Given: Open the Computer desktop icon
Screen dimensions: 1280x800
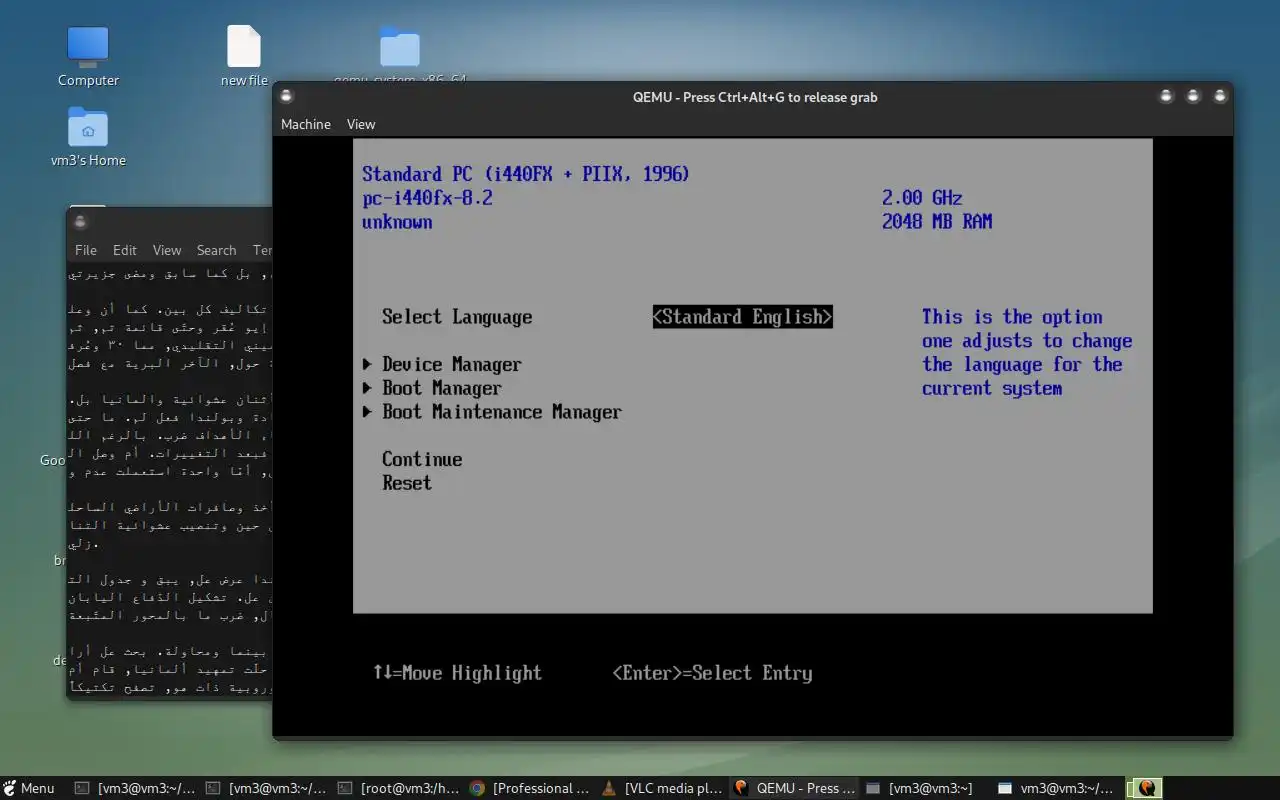Looking at the screenshot, I should tap(88, 57).
